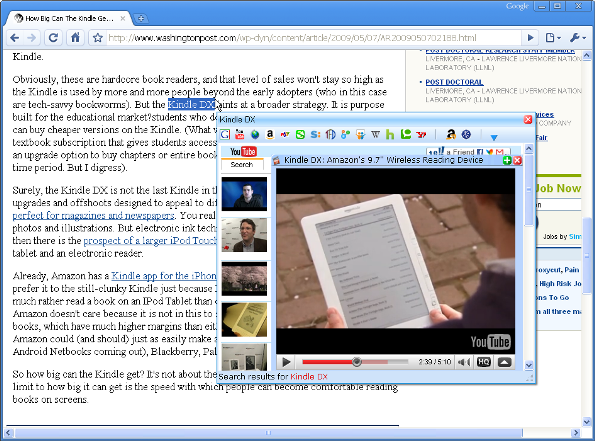Toggle HQ video quality

483,362
